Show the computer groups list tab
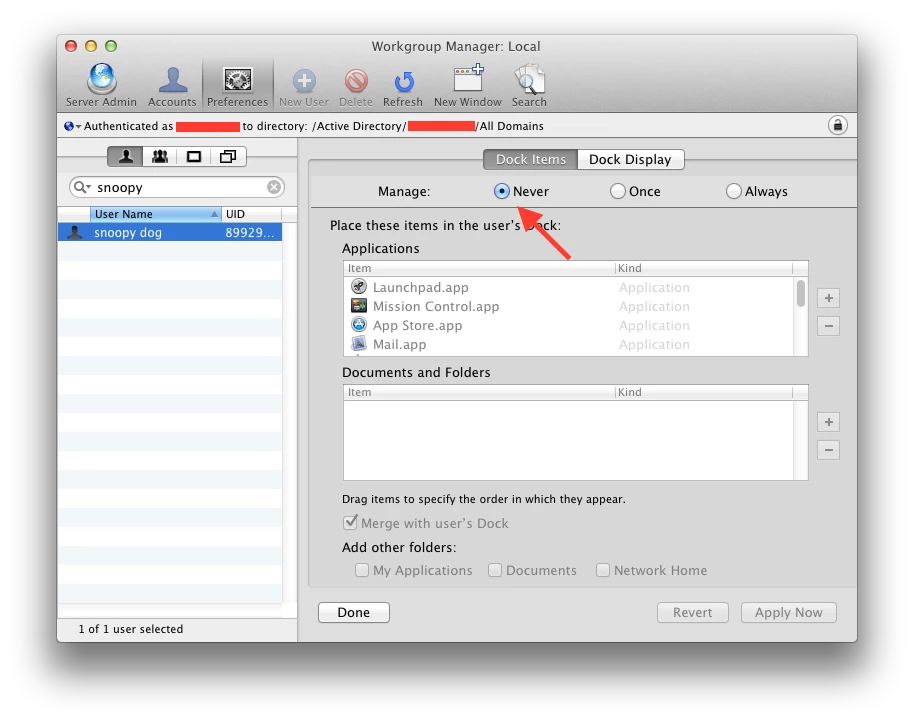This screenshot has height=721, width=914. pyautogui.click(x=228, y=156)
